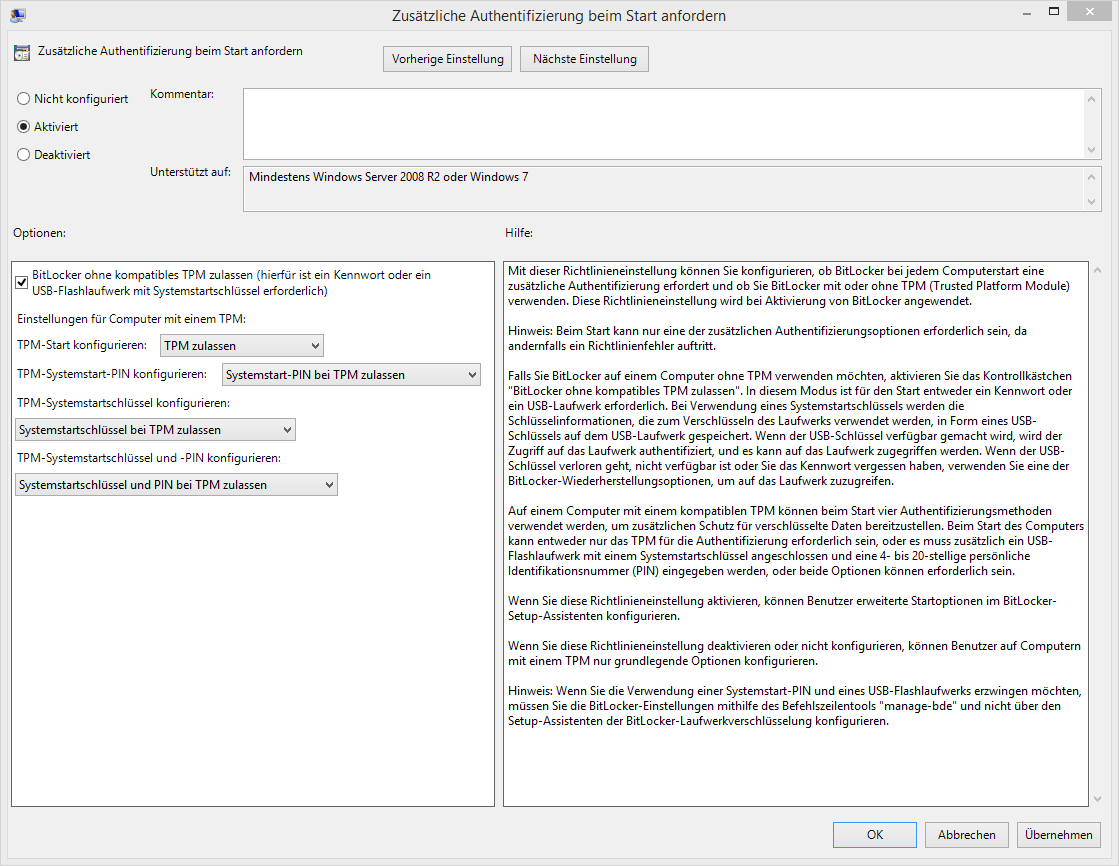1119x866 pixels.
Task: Click inside the Kommentar text field
Action: click(663, 124)
